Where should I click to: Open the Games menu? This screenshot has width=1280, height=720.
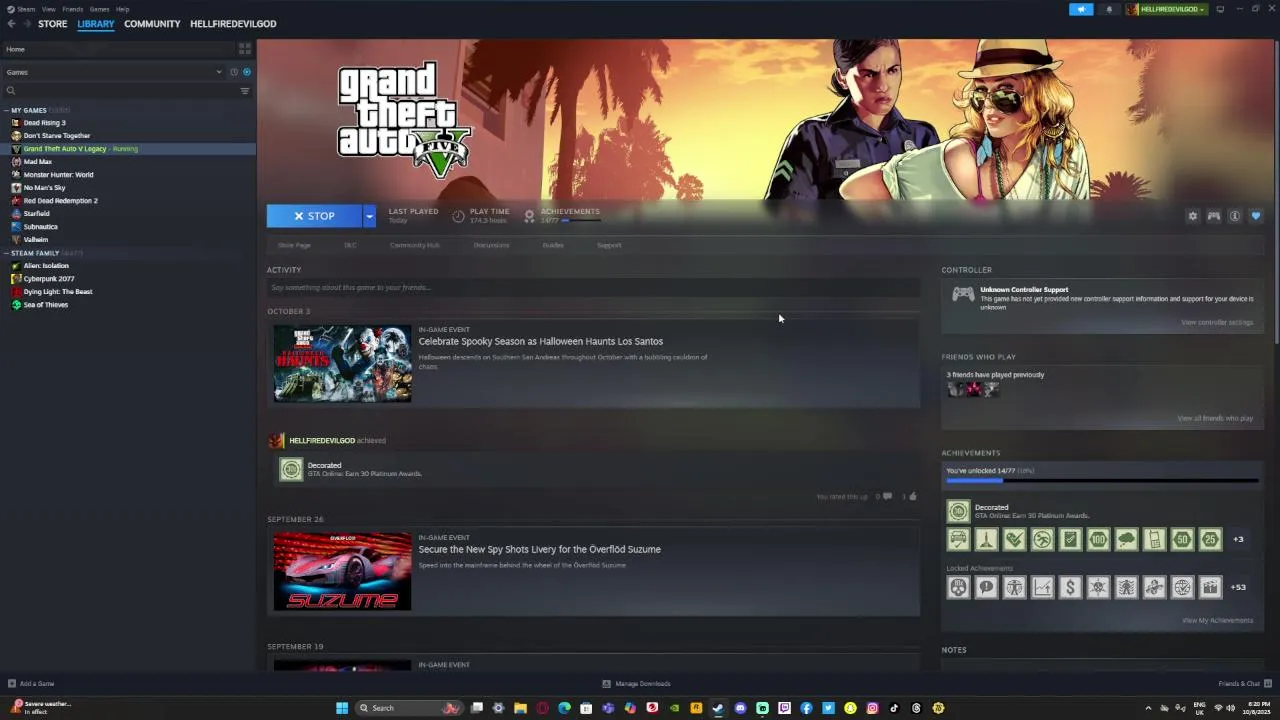tap(99, 9)
